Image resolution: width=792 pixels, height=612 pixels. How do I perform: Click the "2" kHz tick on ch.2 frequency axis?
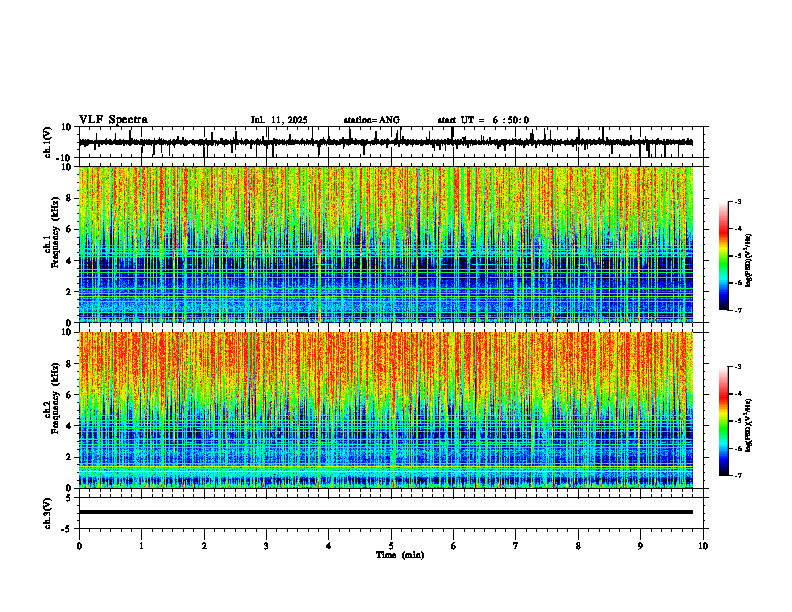tap(70, 457)
